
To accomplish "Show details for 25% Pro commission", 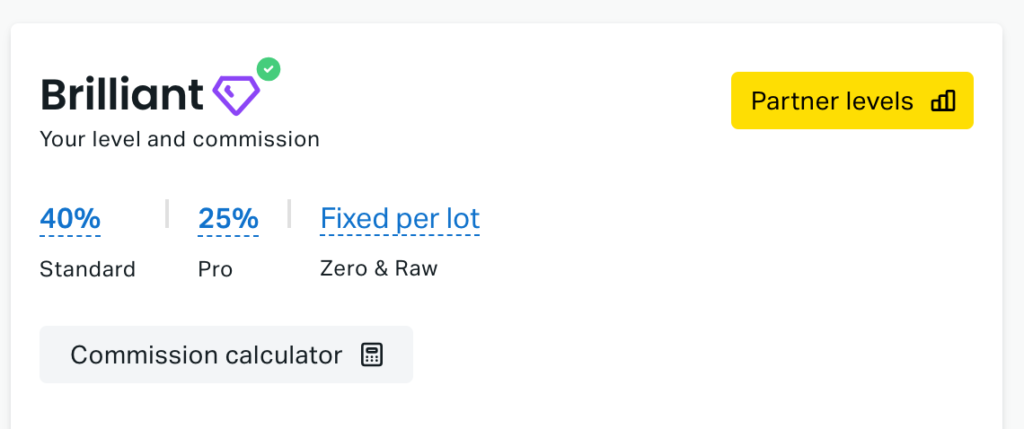I will pos(228,218).
